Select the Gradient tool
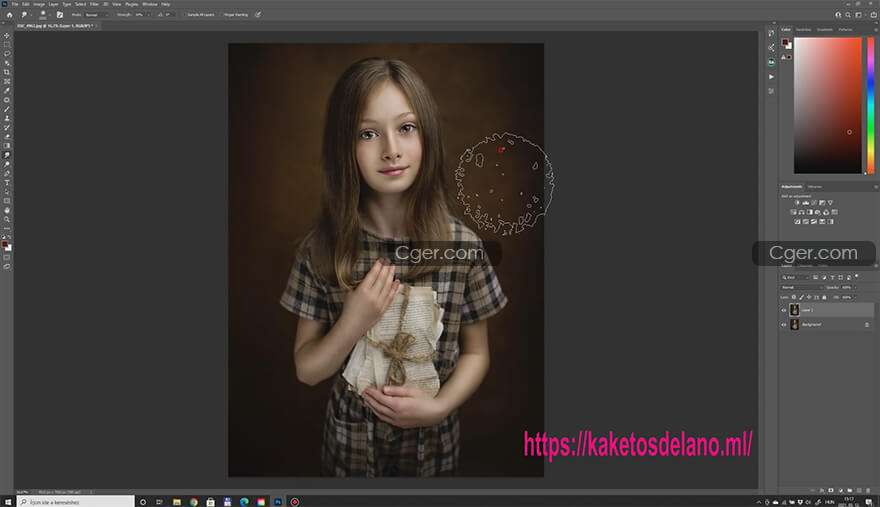The width and height of the screenshot is (880, 507). 7,145
